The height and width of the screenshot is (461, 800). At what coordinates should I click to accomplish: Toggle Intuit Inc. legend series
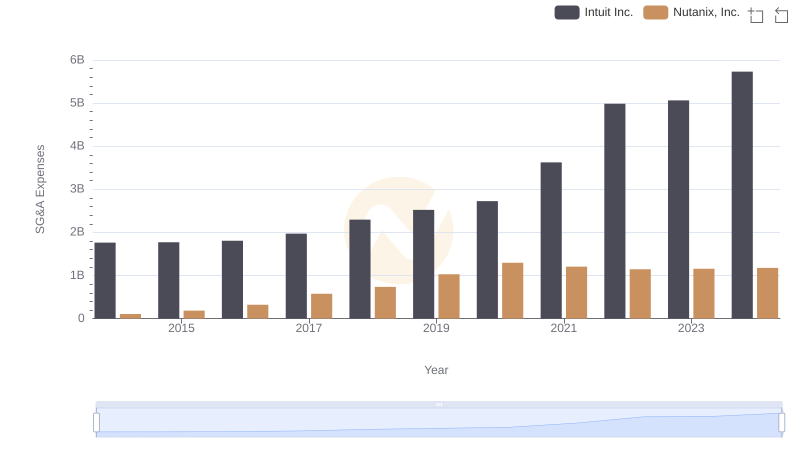[594, 12]
